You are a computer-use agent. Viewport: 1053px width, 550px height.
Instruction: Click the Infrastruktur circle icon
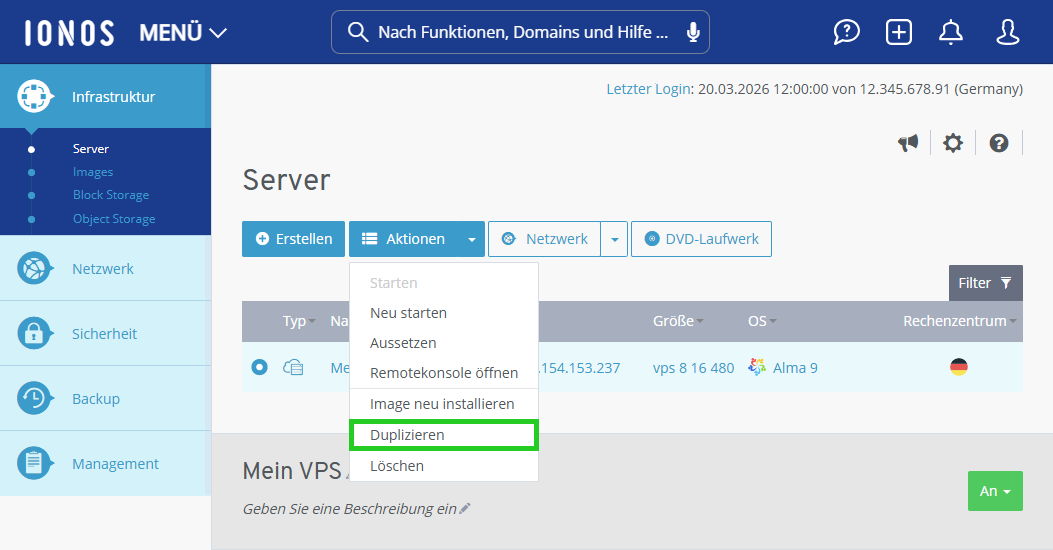pyautogui.click(x=34, y=97)
